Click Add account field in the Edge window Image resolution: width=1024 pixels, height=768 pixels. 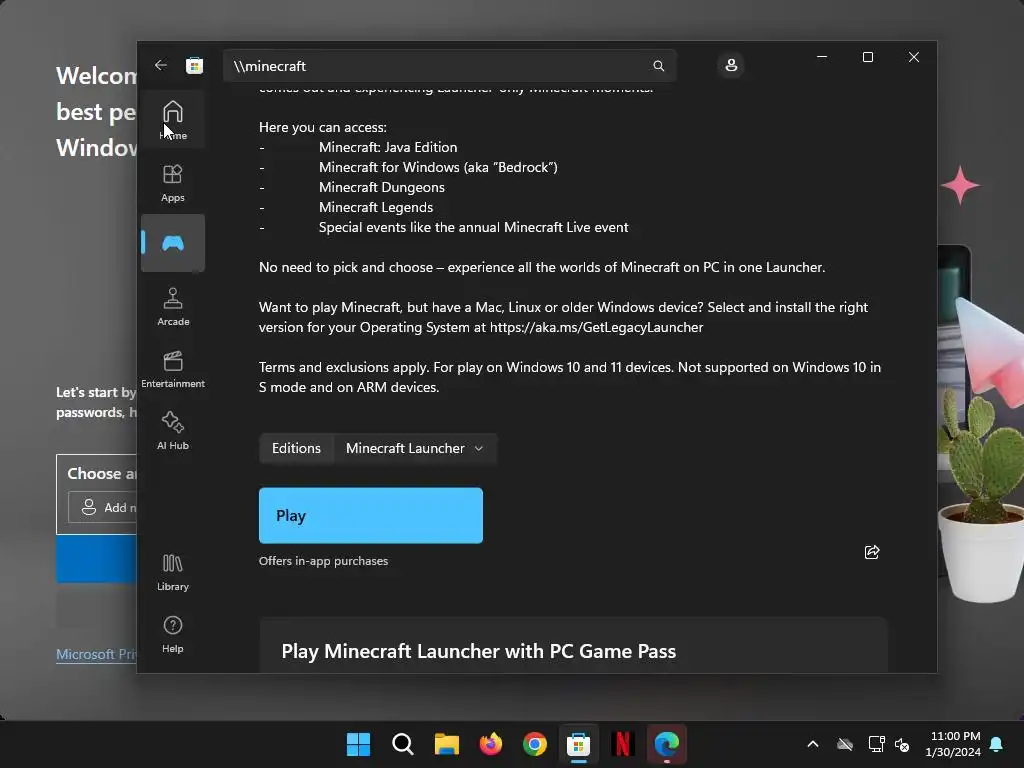tap(103, 507)
